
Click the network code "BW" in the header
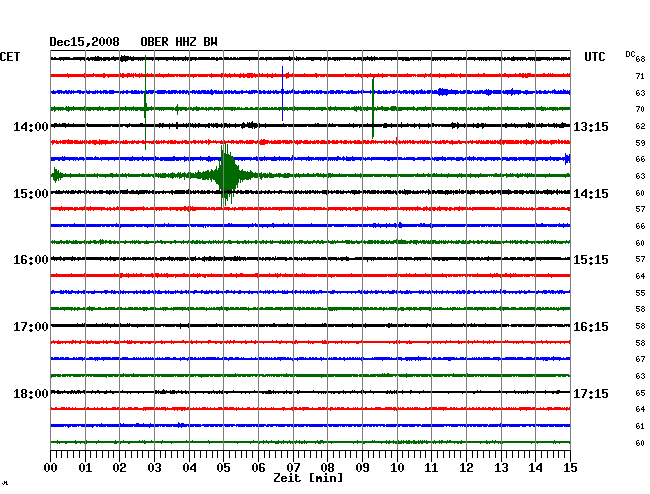click(x=210, y=42)
